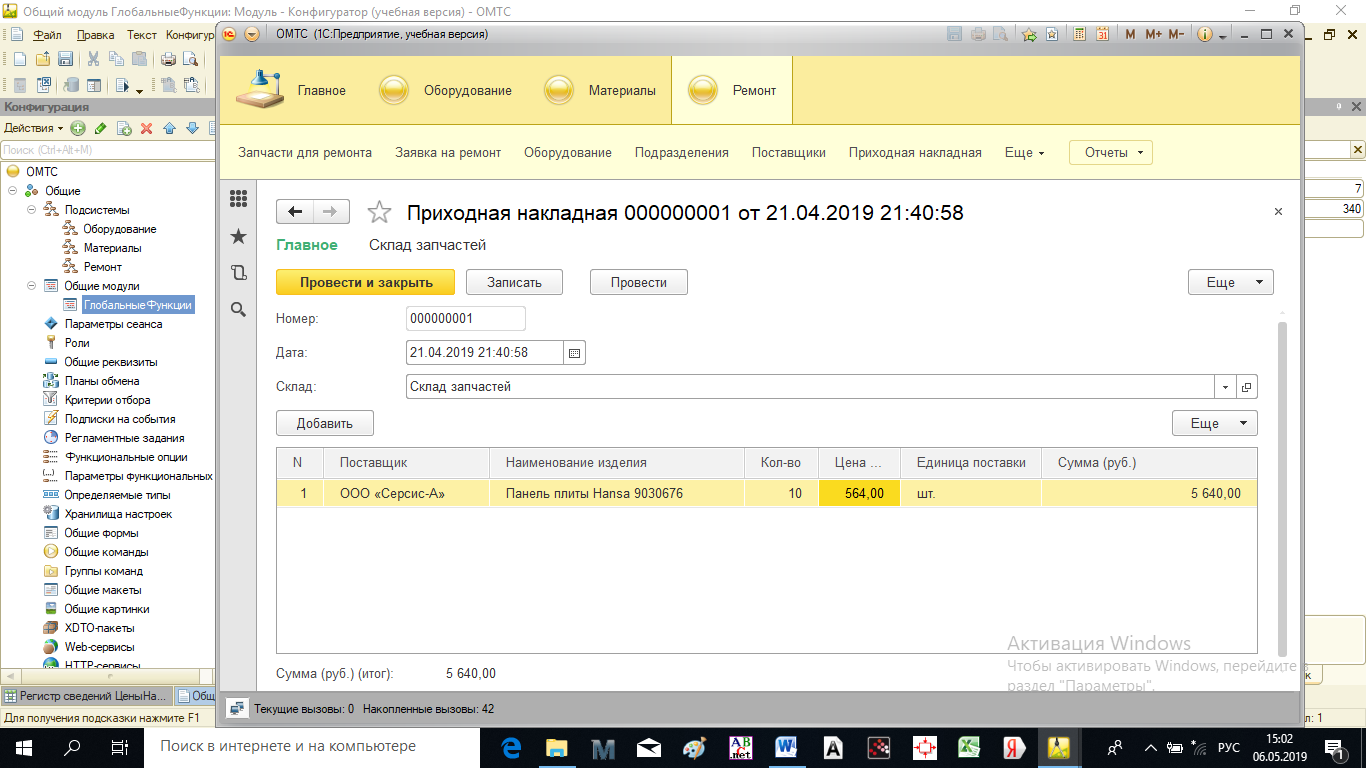Screen dimensions: 1366x768
Task: Add this document to favorites with the star outline
Action: pos(379,212)
